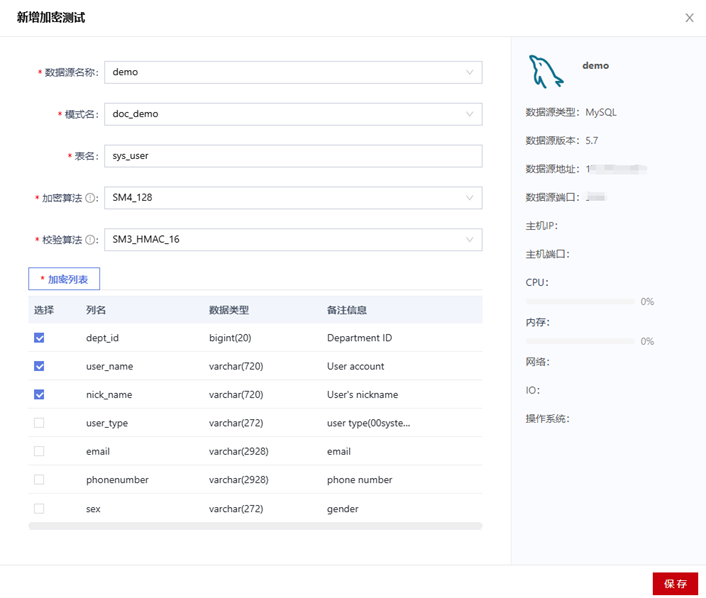Viewport: 706px width, 598px height.
Task: Check the phonenumber column checkbox
Action: 39,480
